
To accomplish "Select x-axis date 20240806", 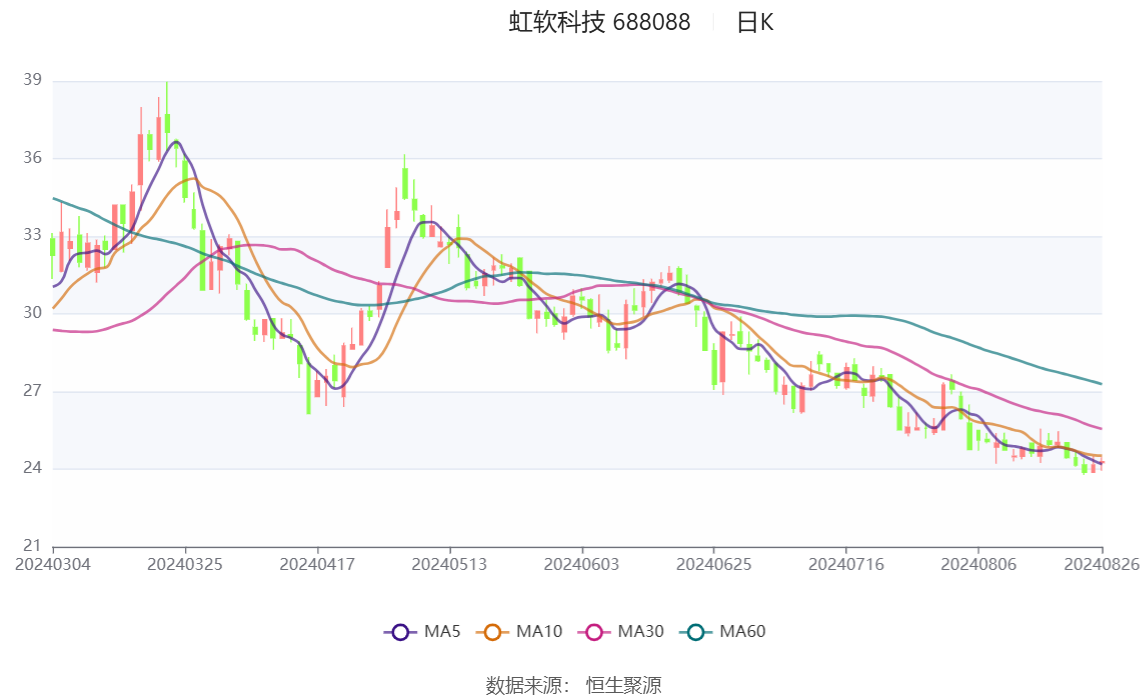I will [979, 564].
